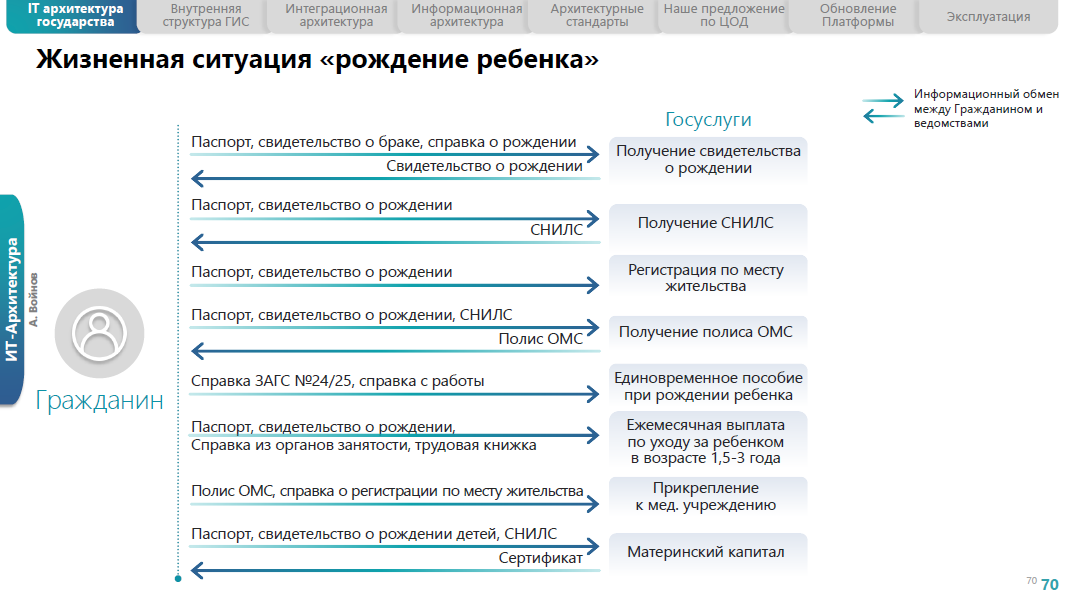The image size is (1065, 597).
Task: Go to Архитектурные стандарты tab
Action: [596, 15]
